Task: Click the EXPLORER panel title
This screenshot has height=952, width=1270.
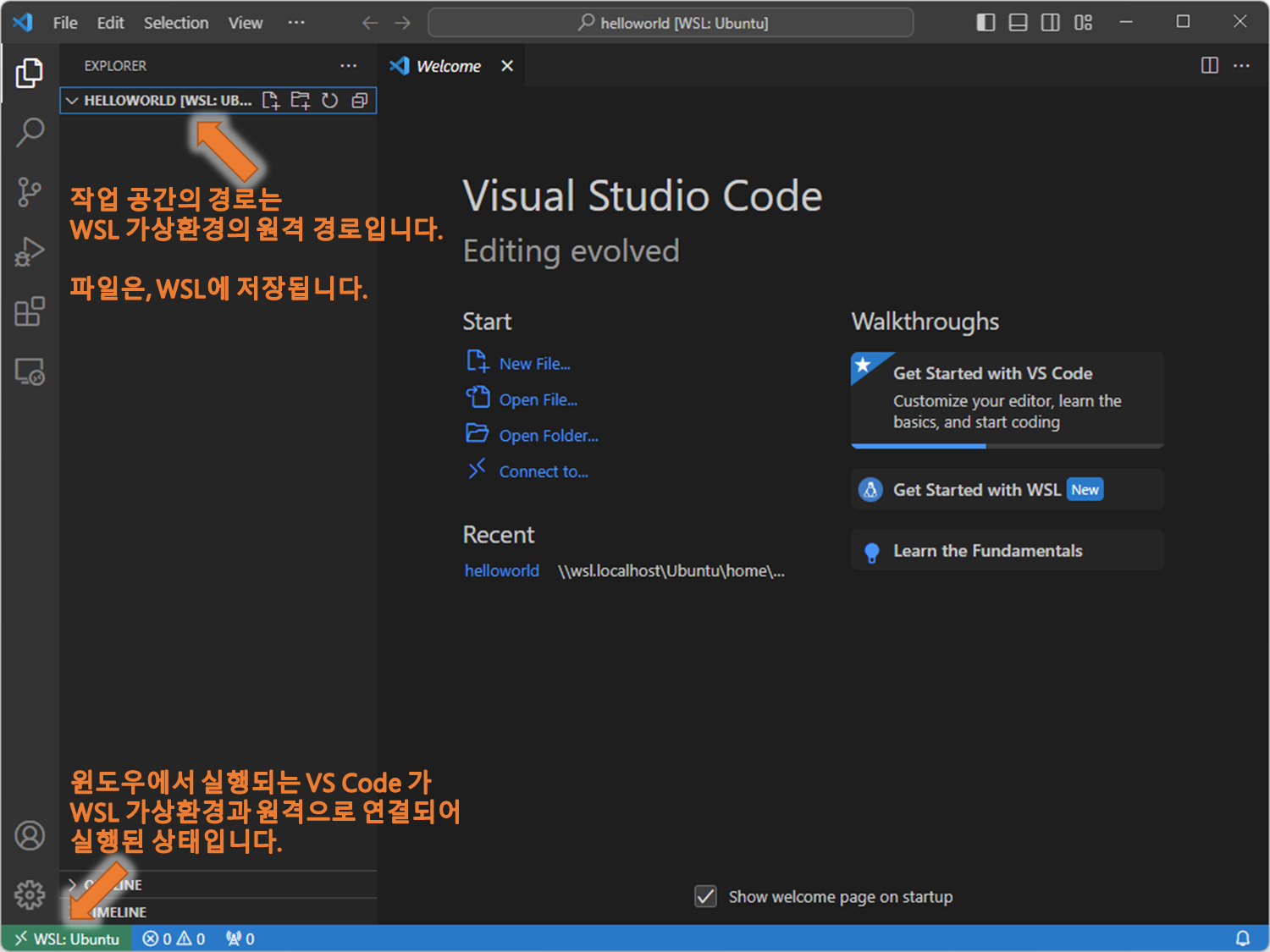Action: (x=115, y=66)
